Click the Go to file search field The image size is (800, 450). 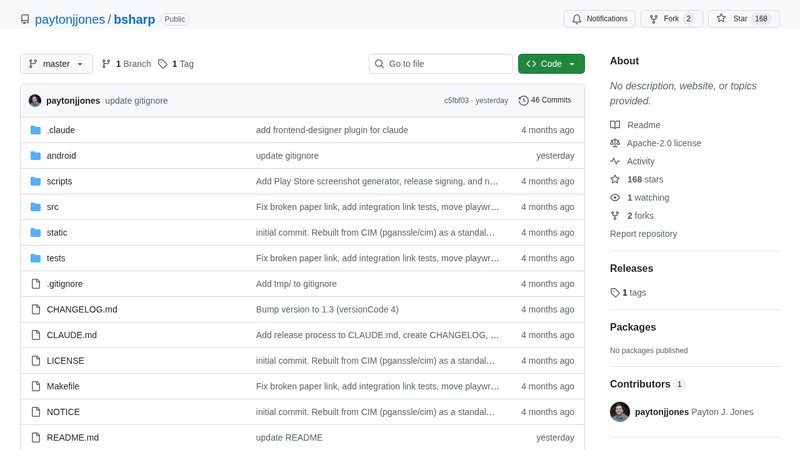tap(441, 64)
